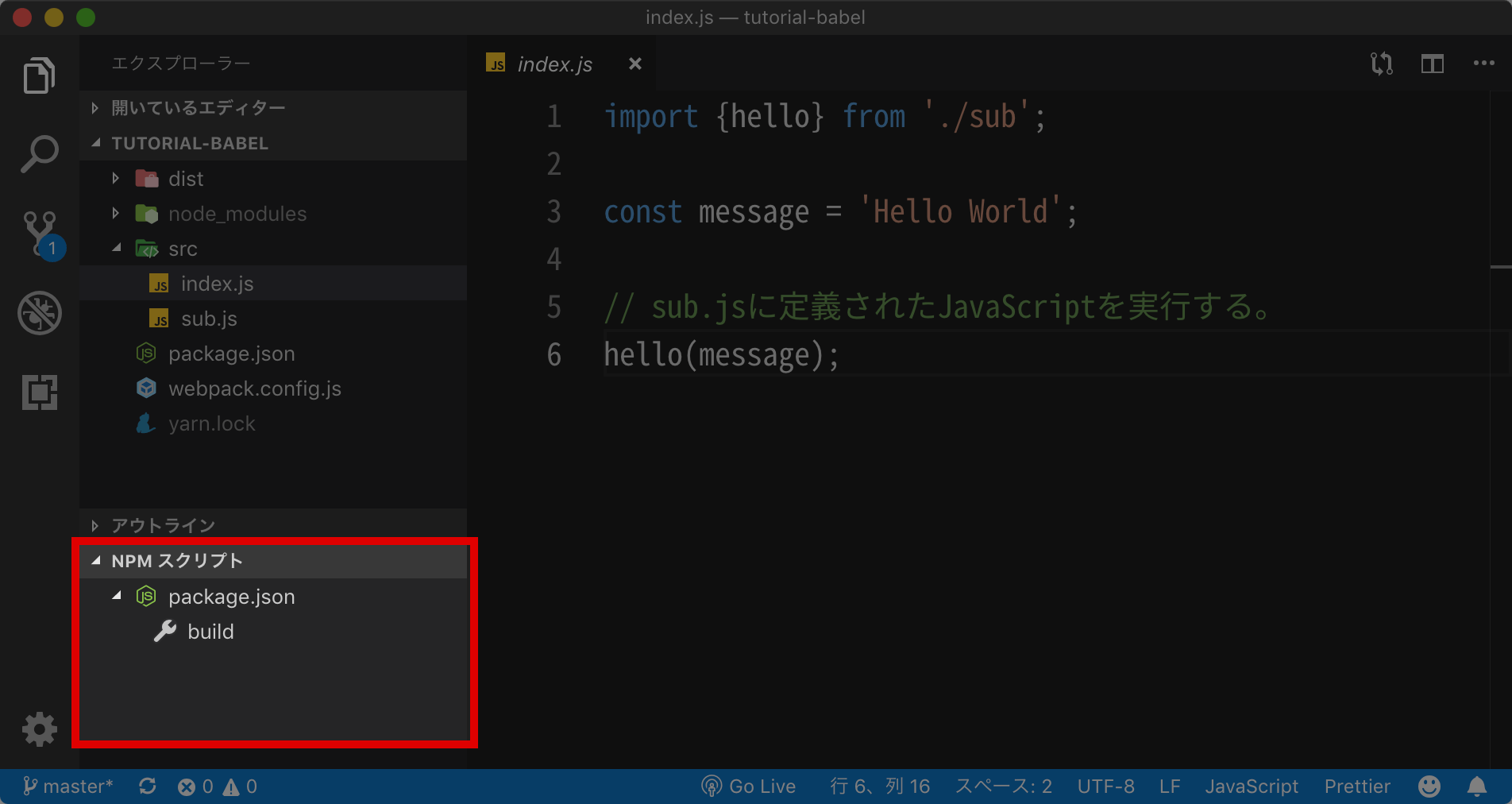Collapse the NPM スクリプト section
Image resolution: width=1512 pixels, height=804 pixels.
[176, 561]
